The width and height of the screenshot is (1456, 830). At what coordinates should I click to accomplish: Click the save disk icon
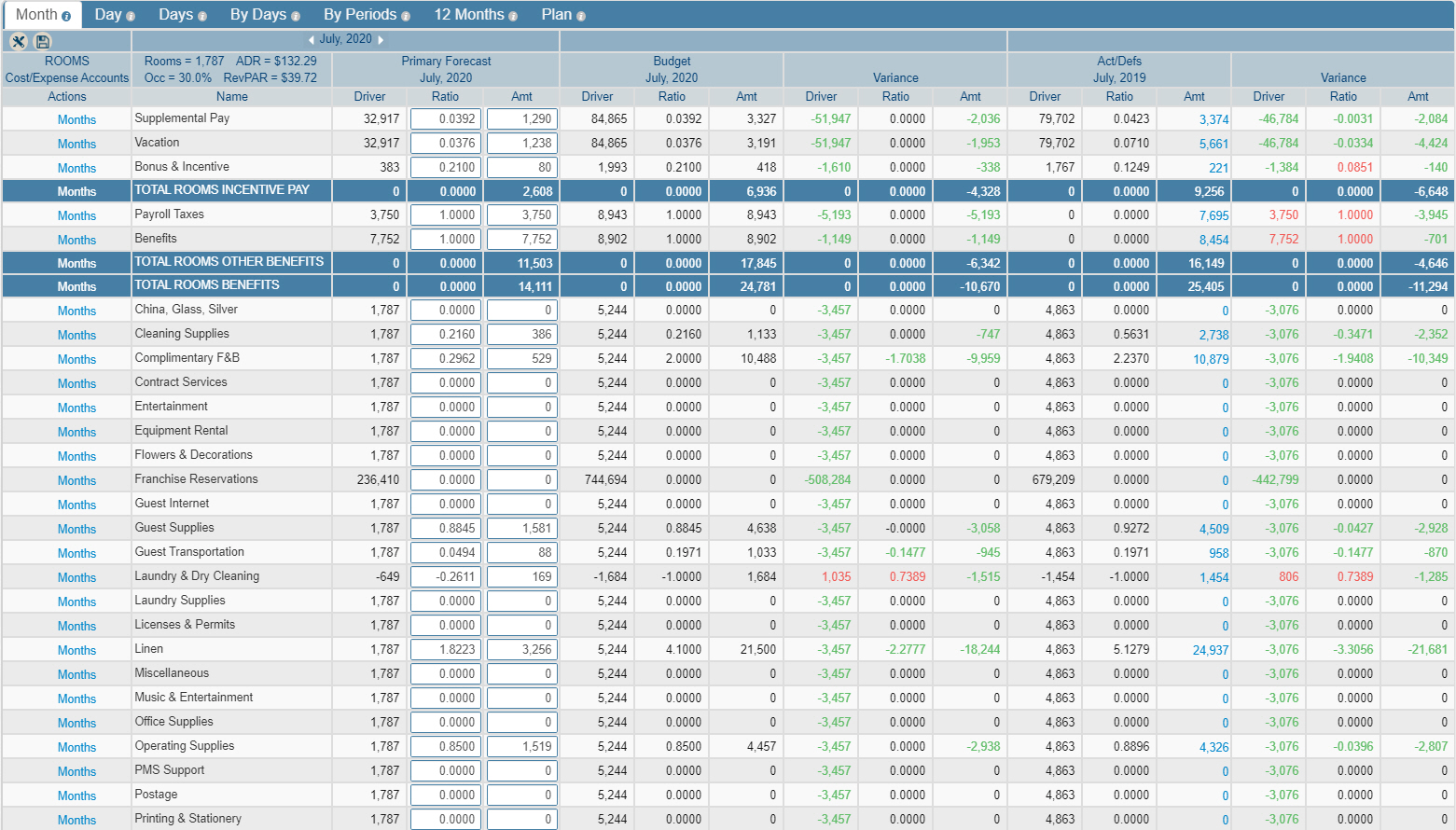pos(42,41)
